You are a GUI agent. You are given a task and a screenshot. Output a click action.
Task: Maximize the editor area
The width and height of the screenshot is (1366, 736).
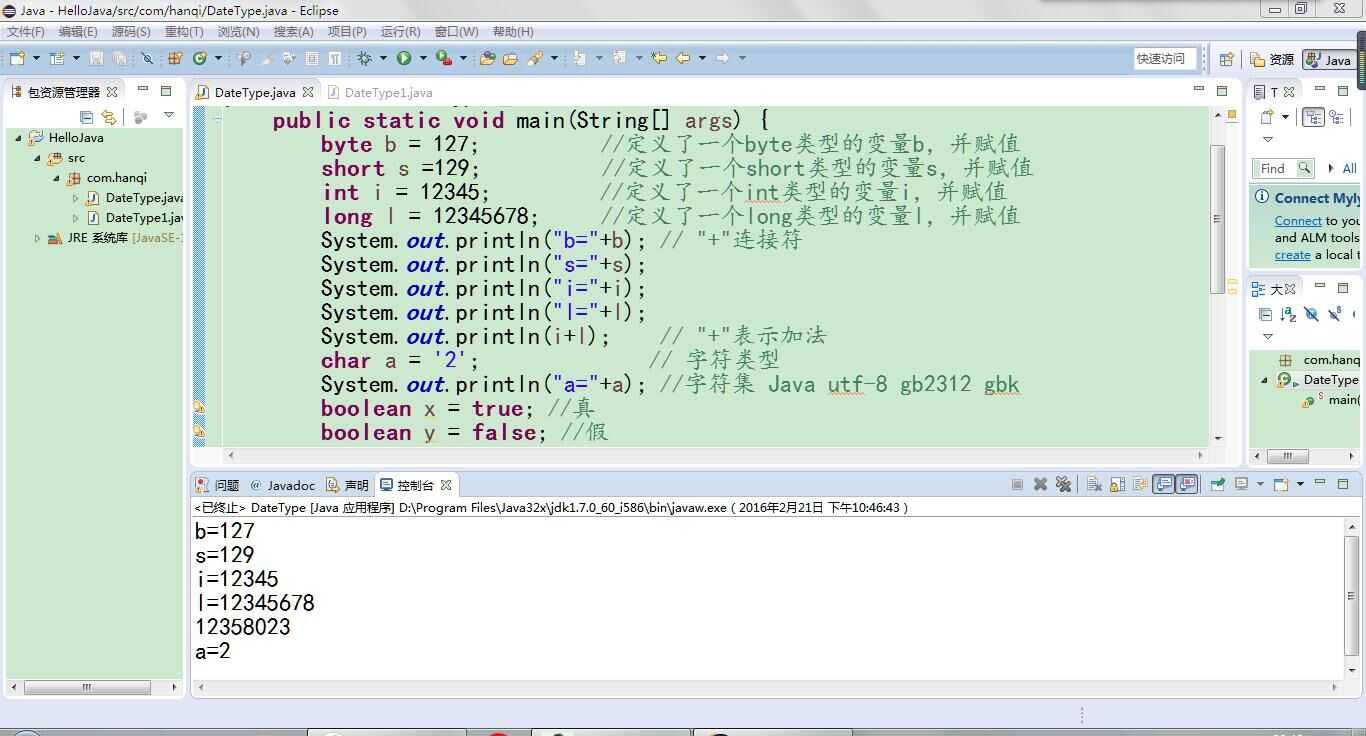coord(1222,90)
